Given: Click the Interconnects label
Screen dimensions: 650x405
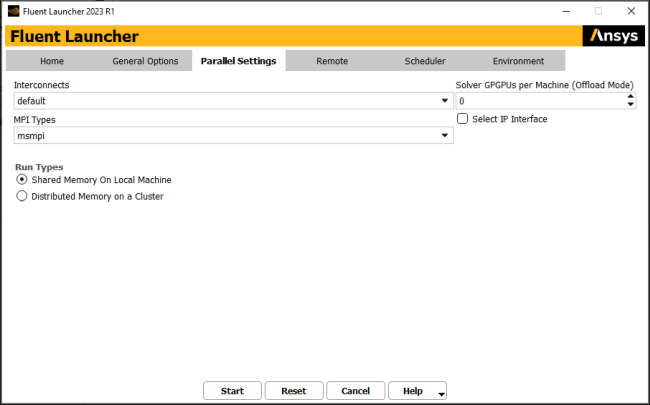Looking at the screenshot, I should point(41,85).
